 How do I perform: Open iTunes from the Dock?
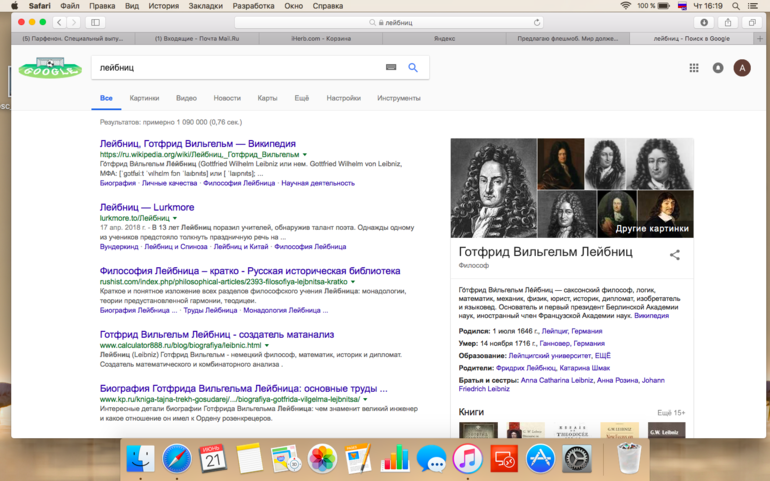467,459
